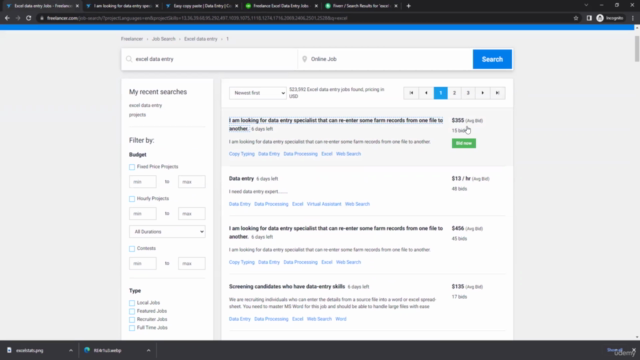The image size is (640, 360).
Task: Go to results page 3
Action: tap(468, 93)
